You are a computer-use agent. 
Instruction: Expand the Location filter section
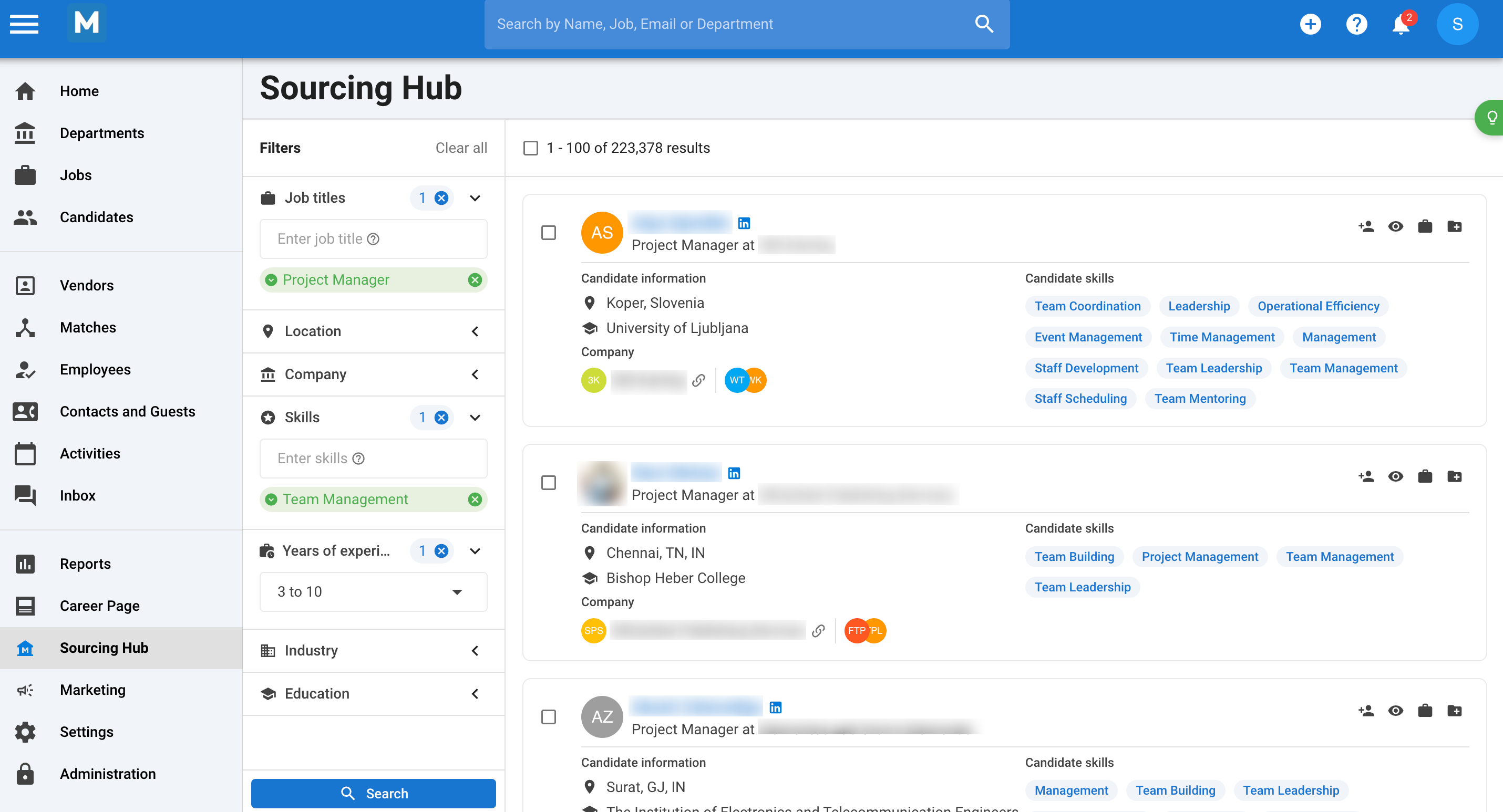pyautogui.click(x=374, y=331)
